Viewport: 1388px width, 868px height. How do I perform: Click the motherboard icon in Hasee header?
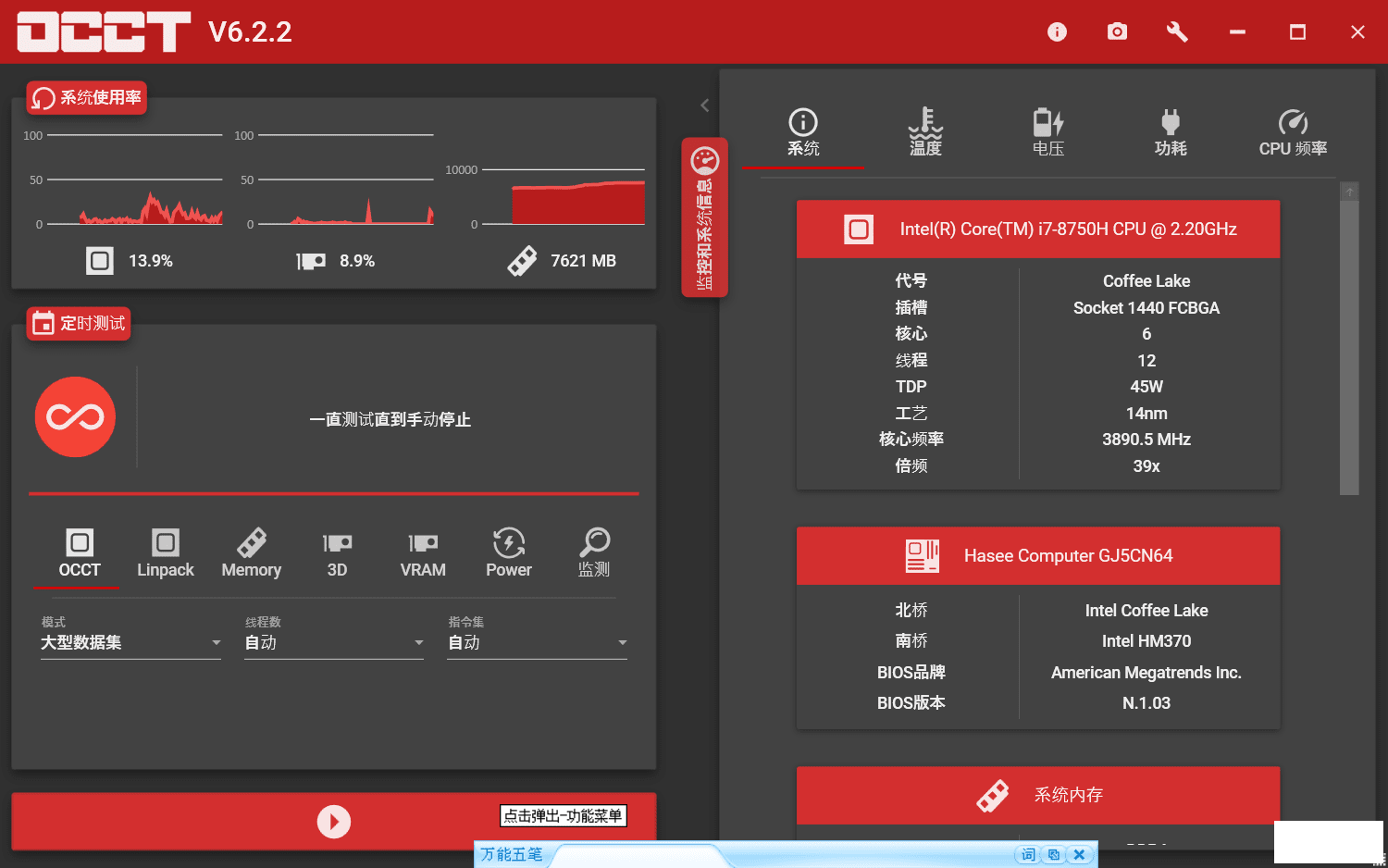pyautogui.click(x=923, y=555)
